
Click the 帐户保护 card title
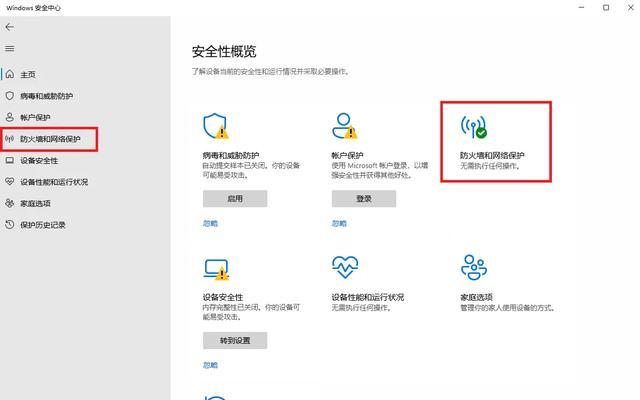[x=347, y=156]
